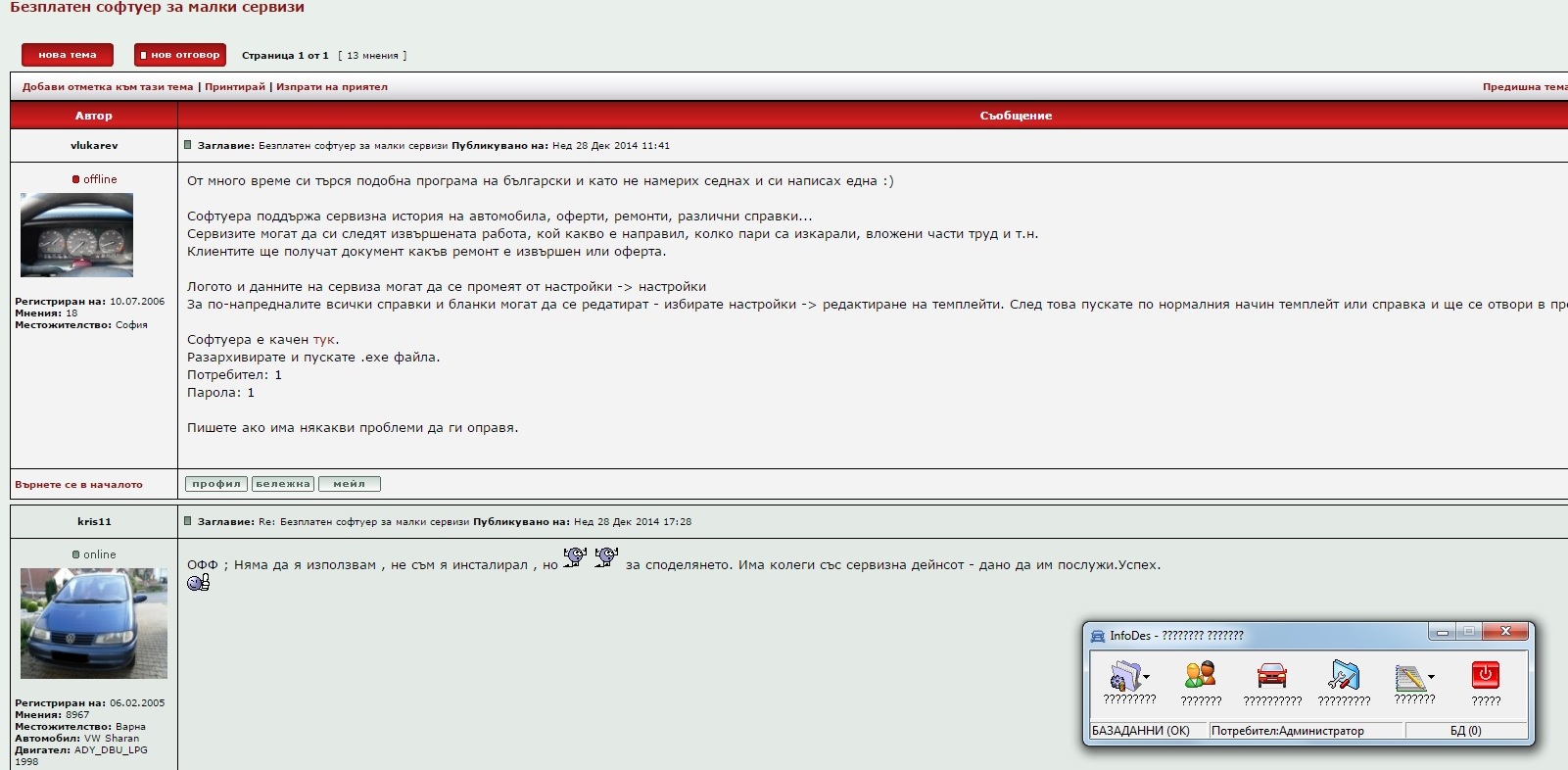Open the wrench and screwdriver repairs icon
The width and height of the screenshot is (1568, 770).
coord(1344,675)
